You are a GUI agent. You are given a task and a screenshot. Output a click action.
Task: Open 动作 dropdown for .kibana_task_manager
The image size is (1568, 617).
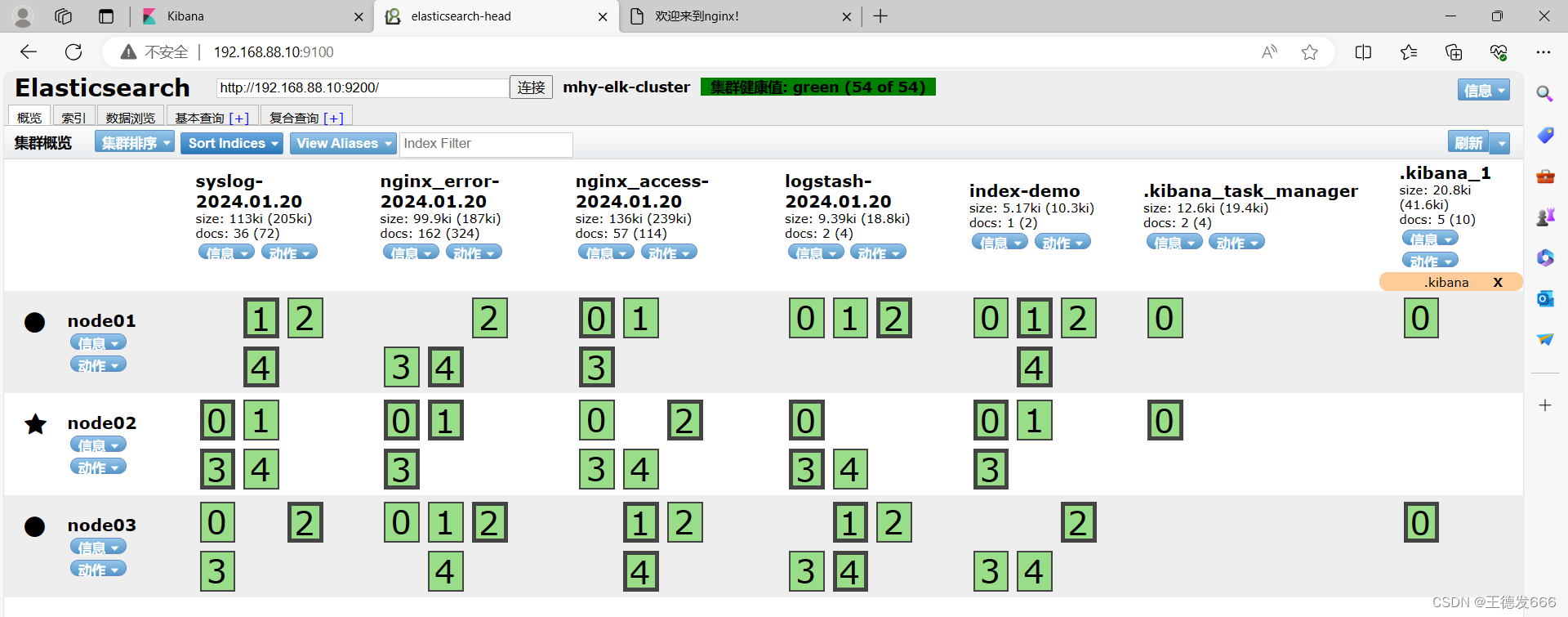tap(1236, 242)
